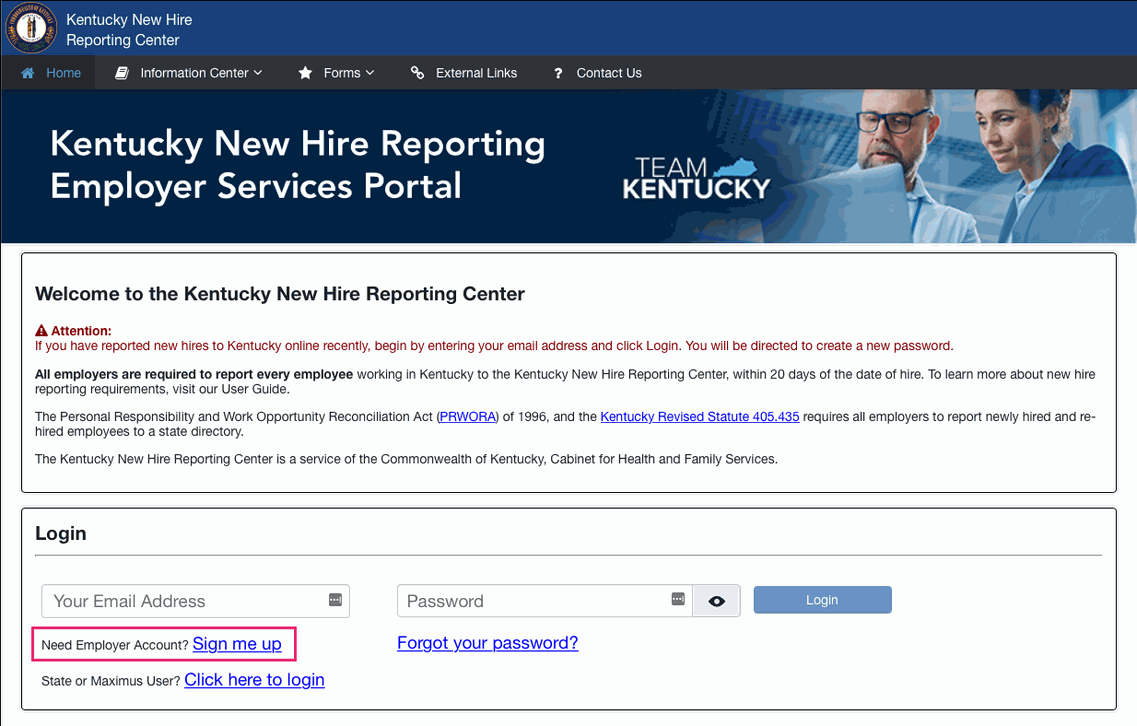The width and height of the screenshot is (1137, 726).
Task: Focus the Password input field
Action: click(x=545, y=601)
